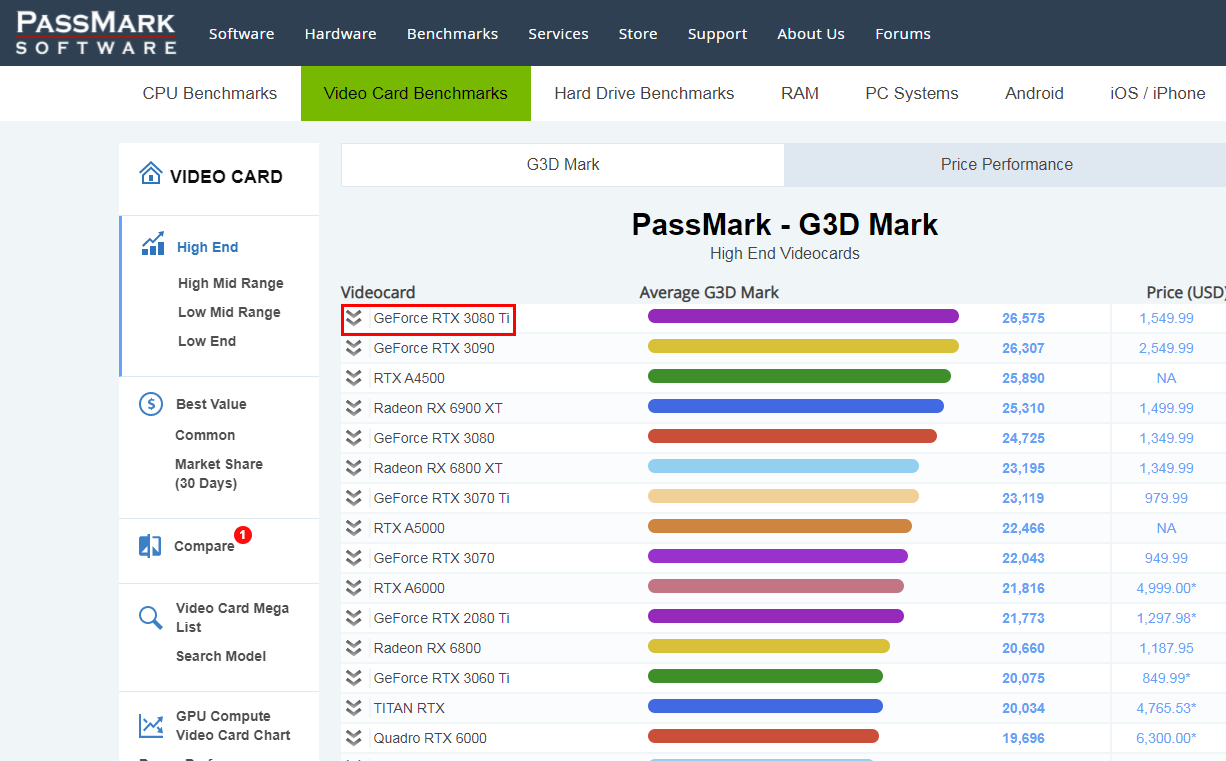Expand the Radeon RX 6900 XT row

coord(353,408)
